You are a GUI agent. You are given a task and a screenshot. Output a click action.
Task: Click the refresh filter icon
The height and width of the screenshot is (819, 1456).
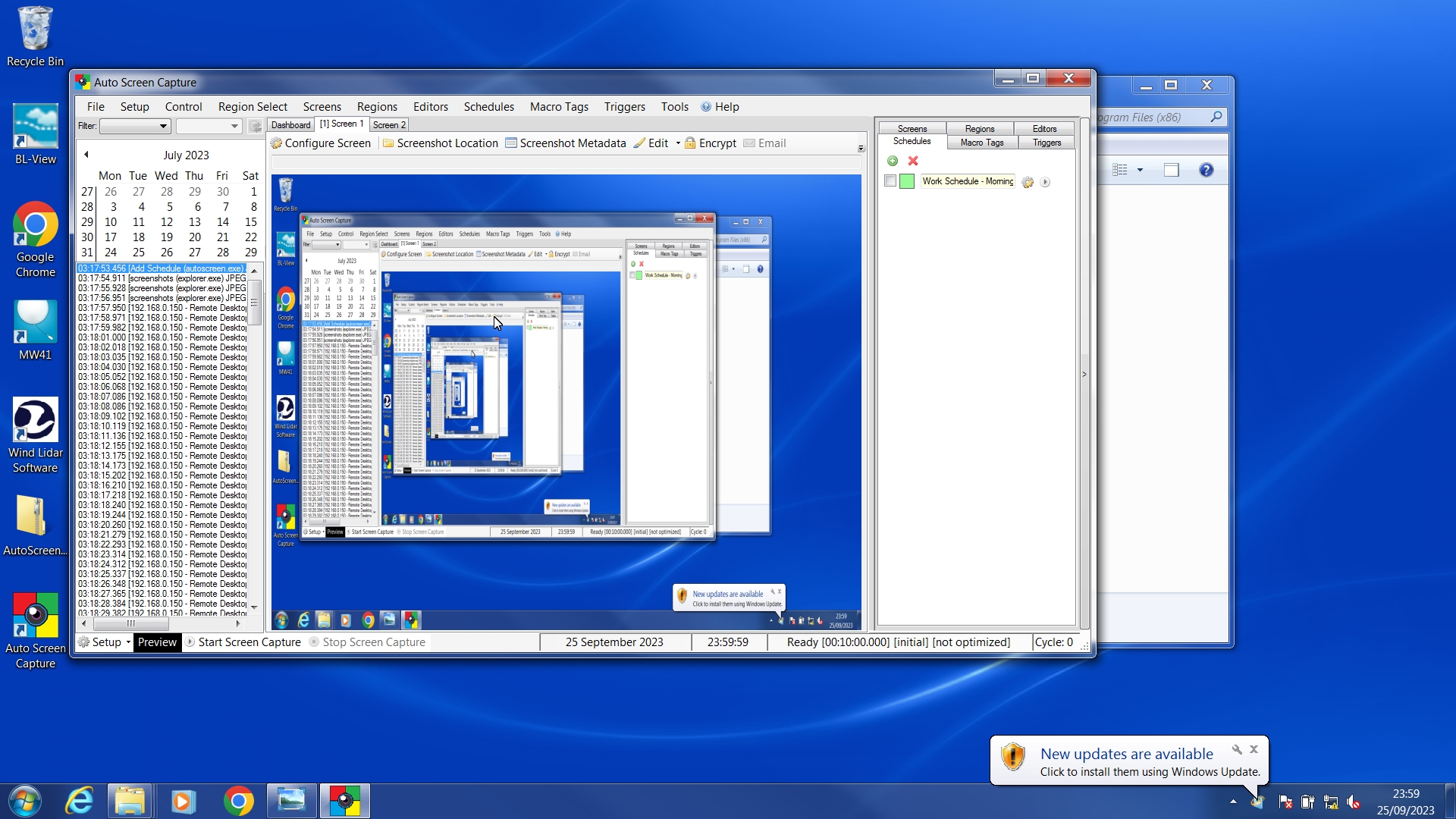256,126
